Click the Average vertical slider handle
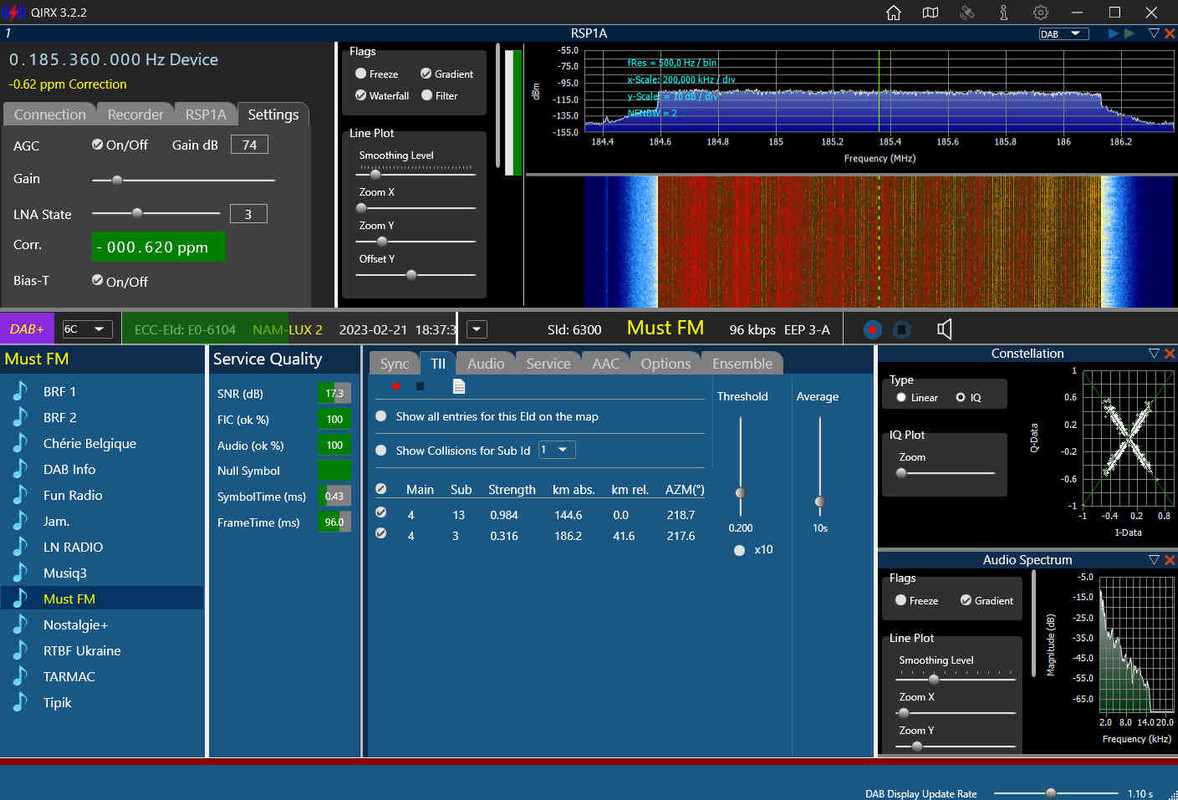 [x=820, y=502]
